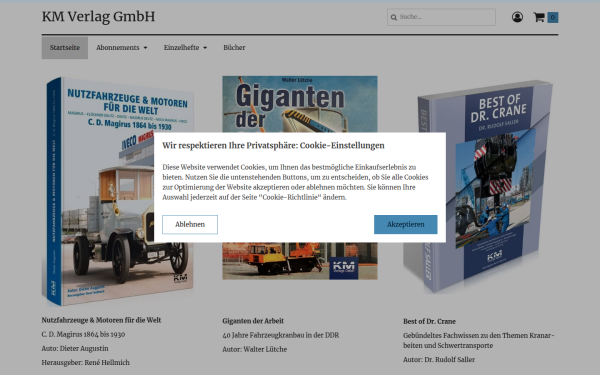Click text 'Autor: Walter Lütche'
The image size is (600, 375).
click(254, 349)
